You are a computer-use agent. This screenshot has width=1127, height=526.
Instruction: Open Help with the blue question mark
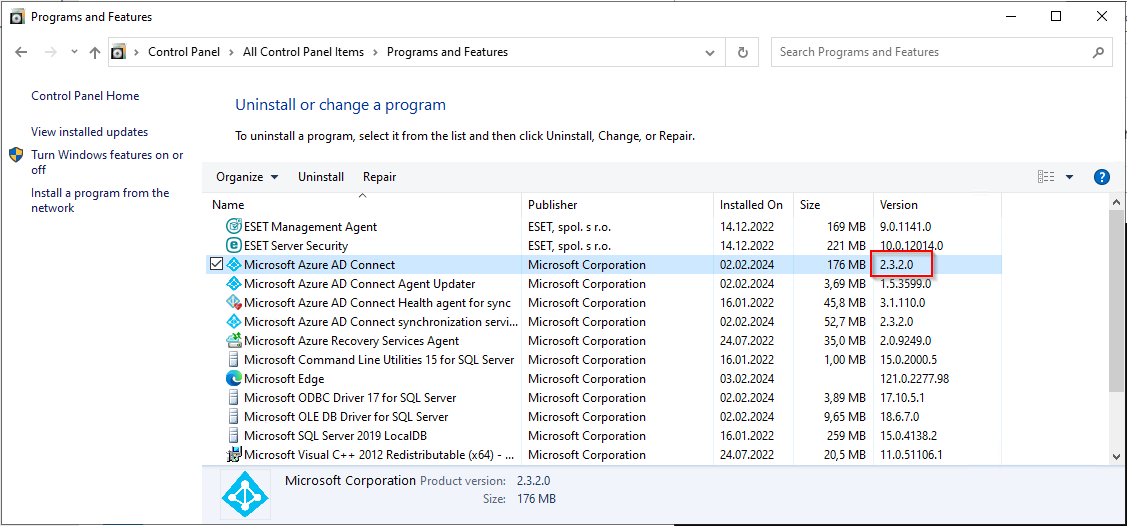[x=1101, y=177]
